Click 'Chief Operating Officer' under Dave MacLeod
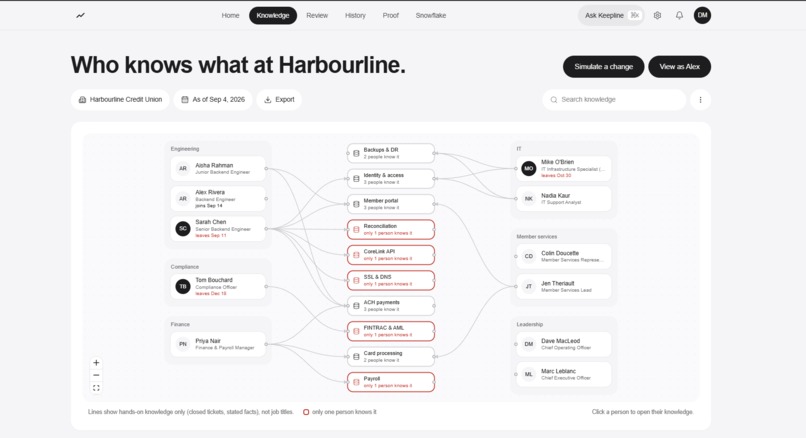806x438 pixels. (566, 348)
